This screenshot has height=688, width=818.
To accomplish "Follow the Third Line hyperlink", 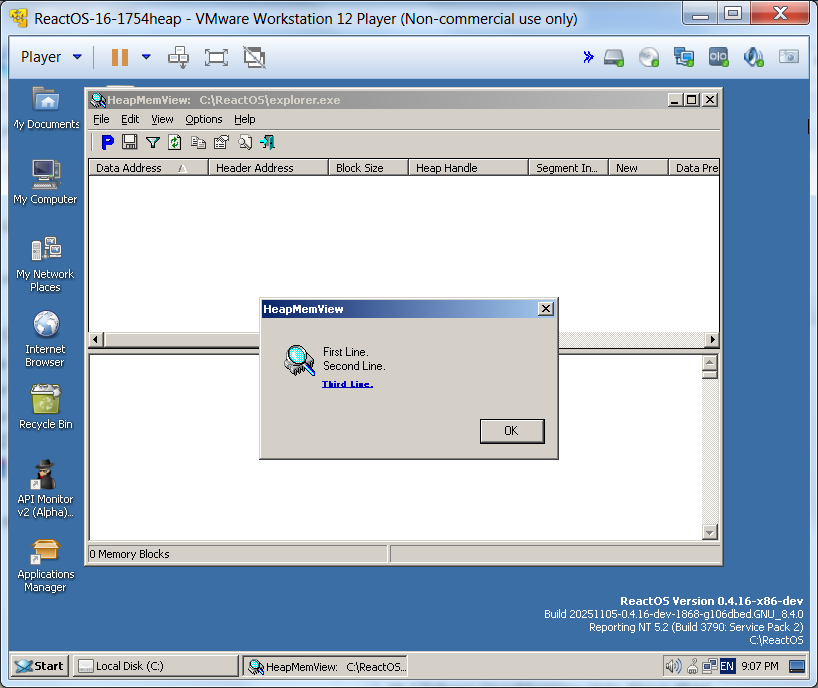I will tap(347, 384).
